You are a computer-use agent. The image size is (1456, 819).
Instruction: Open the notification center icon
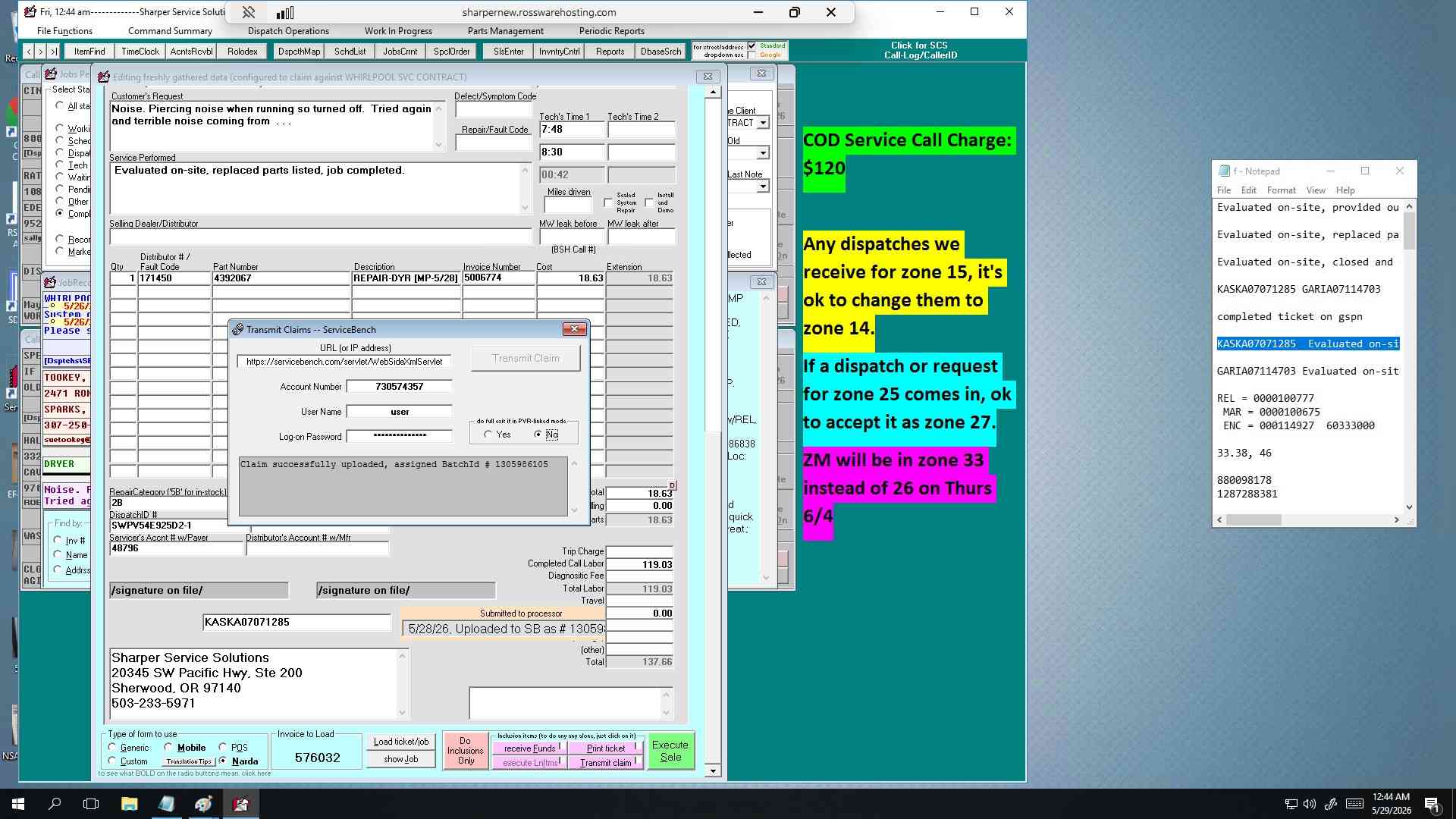[1432, 804]
